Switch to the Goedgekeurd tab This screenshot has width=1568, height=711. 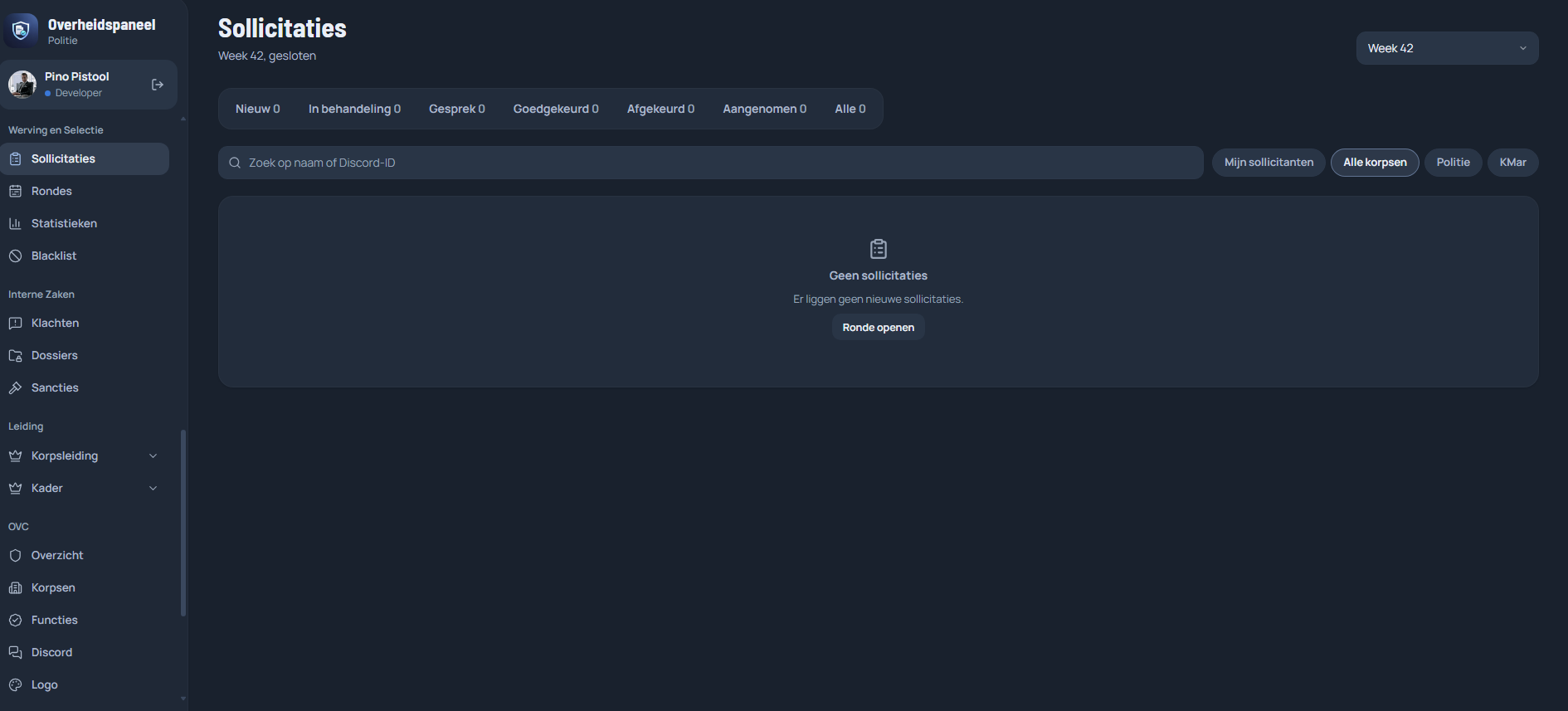(x=556, y=109)
